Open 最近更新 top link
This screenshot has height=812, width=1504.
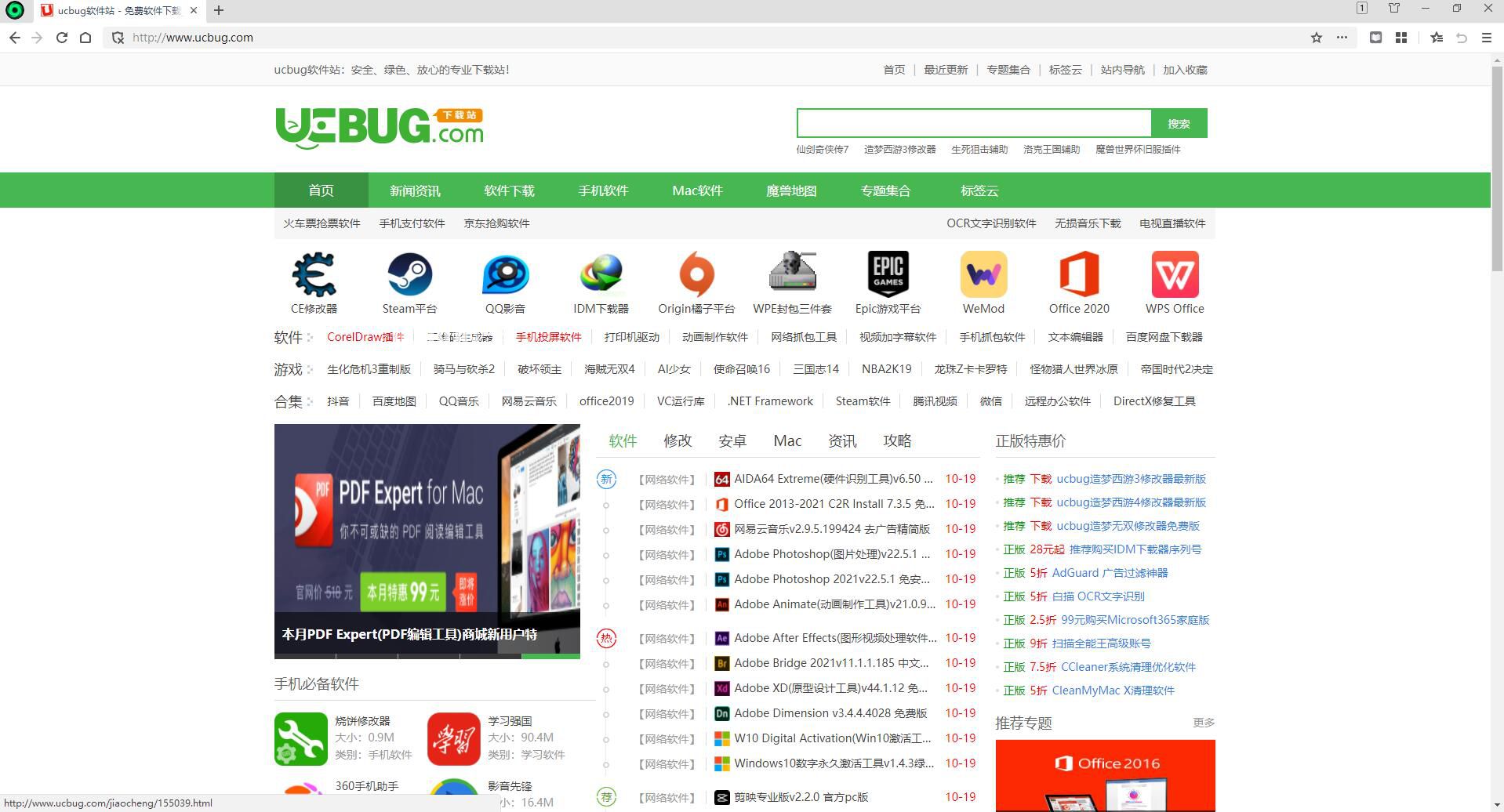pyautogui.click(x=946, y=70)
